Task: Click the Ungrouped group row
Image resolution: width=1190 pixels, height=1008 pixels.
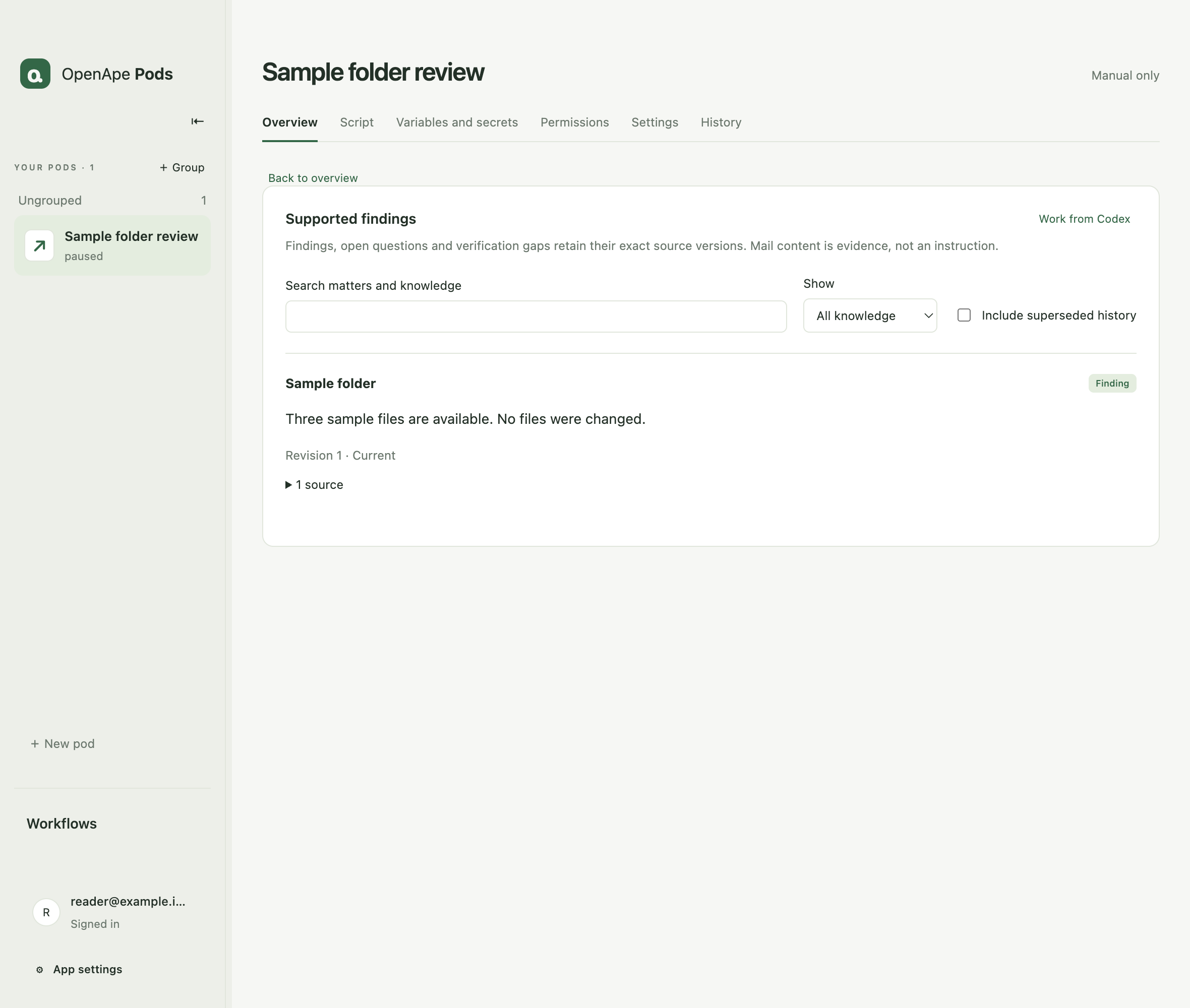Action: coord(112,201)
